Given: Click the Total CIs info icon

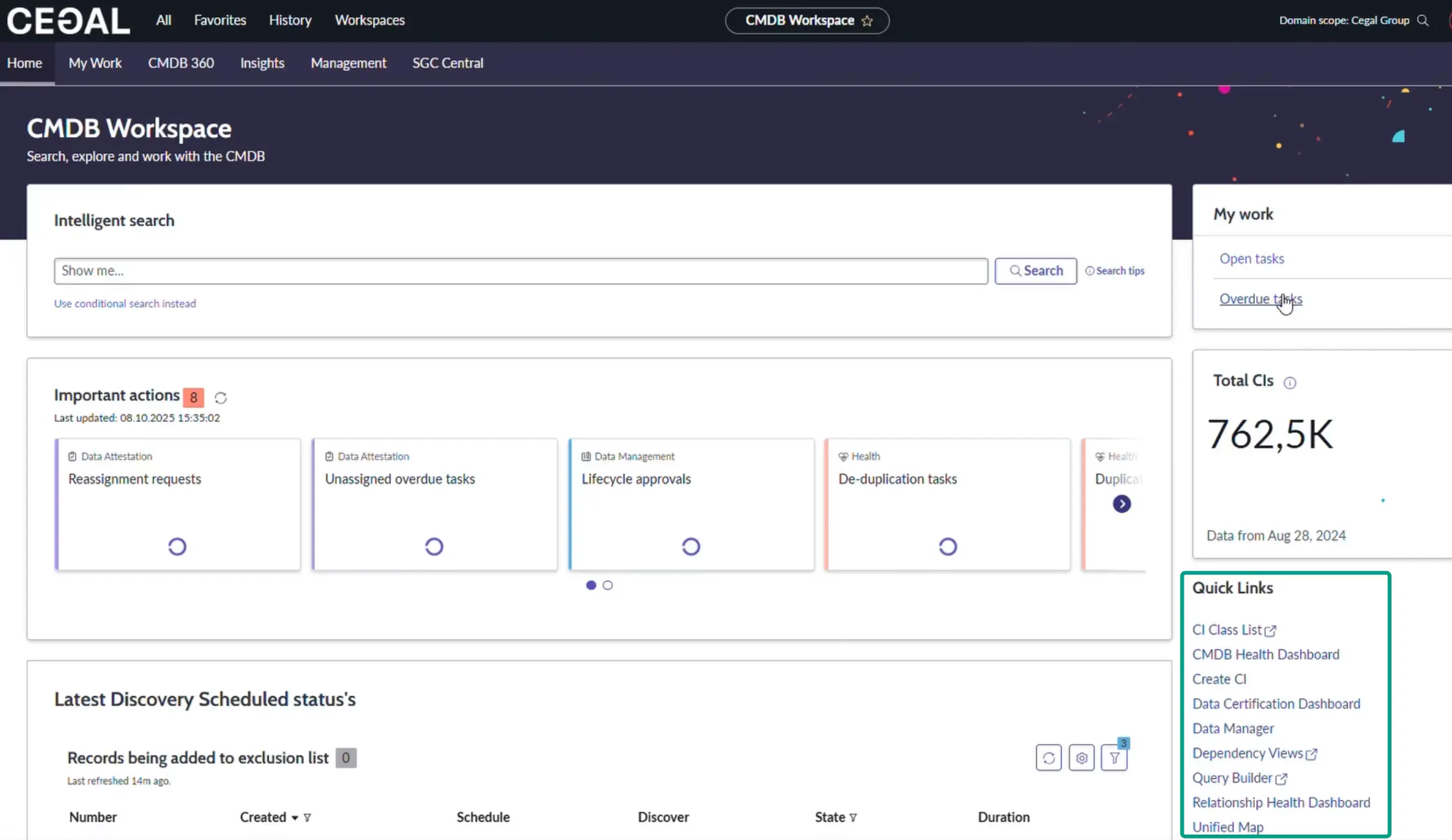Looking at the screenshot, I should (1289, 383).
